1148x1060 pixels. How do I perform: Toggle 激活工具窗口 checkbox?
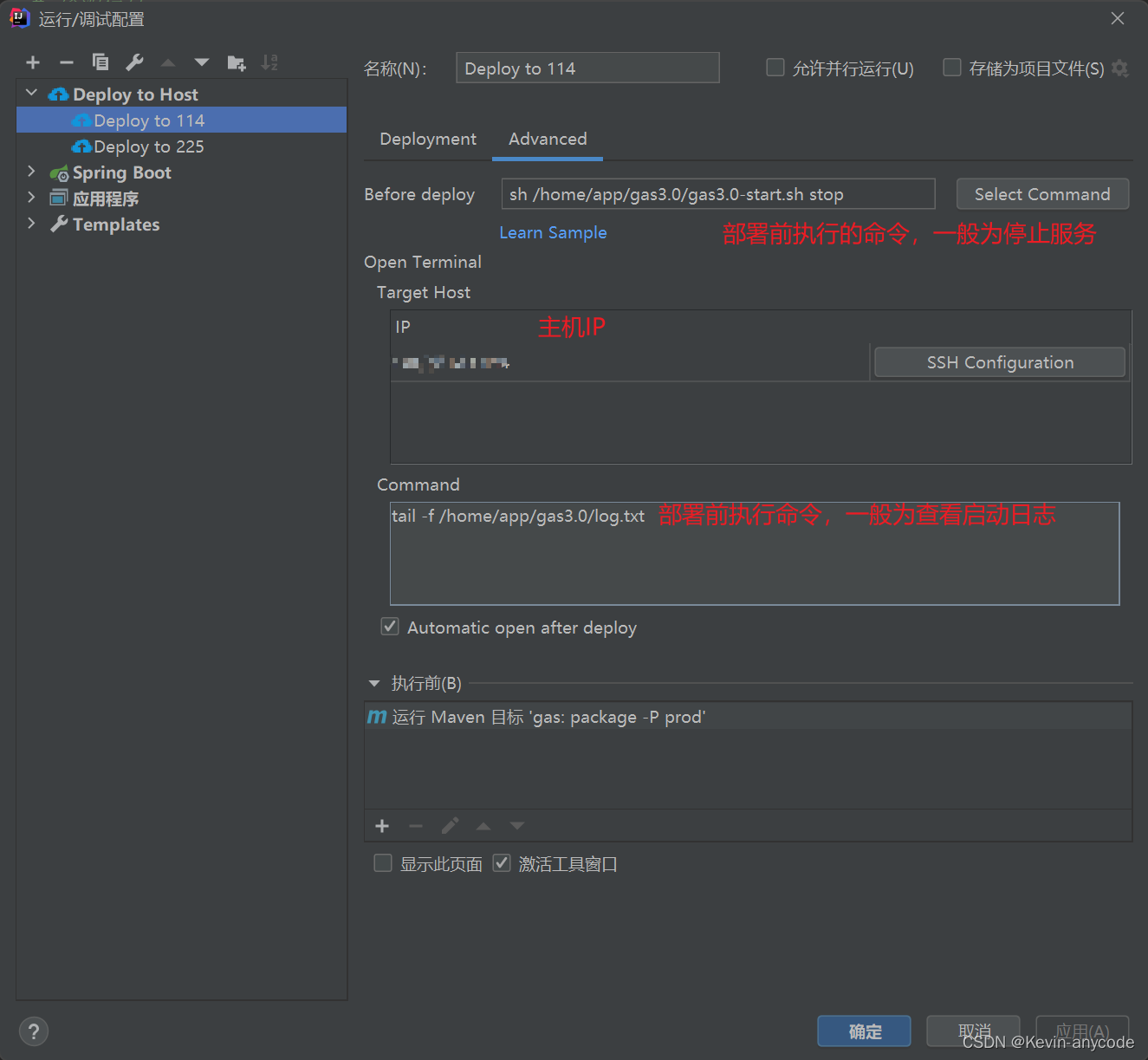[502, 863]
